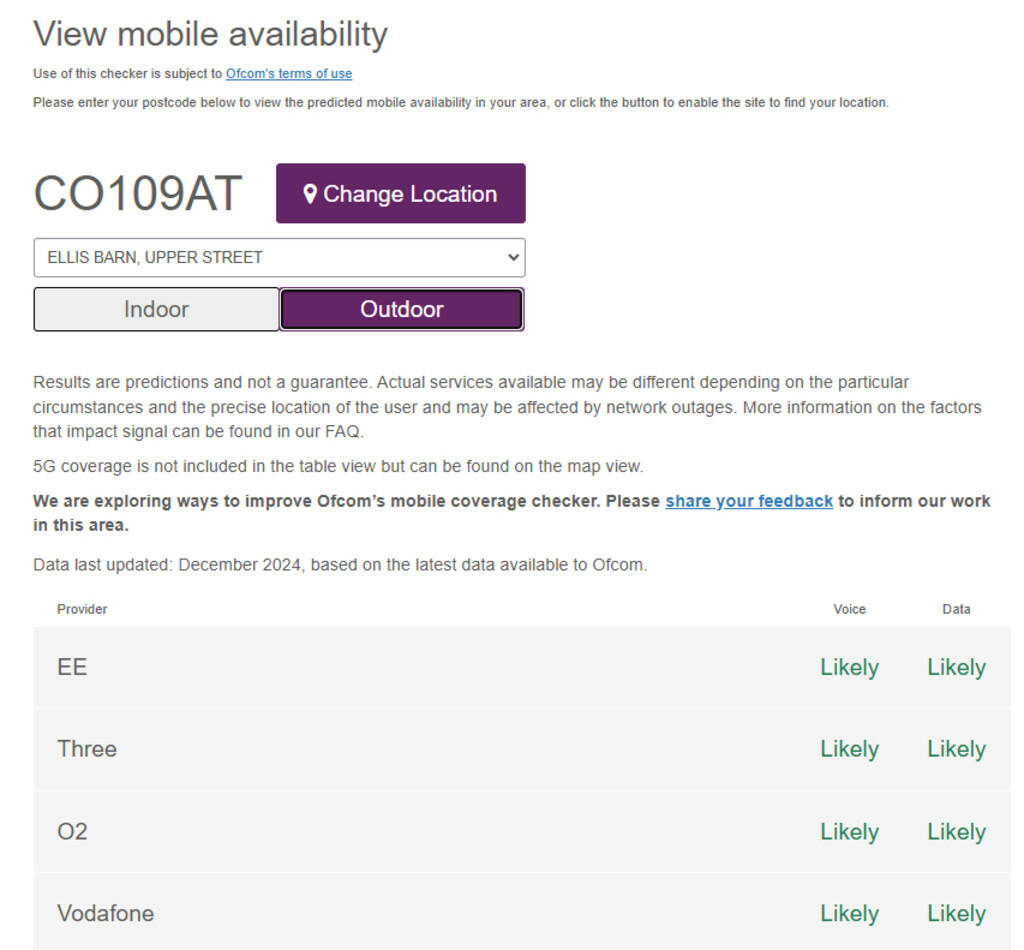Follow the share your feedback link

(x=749, y=501)
